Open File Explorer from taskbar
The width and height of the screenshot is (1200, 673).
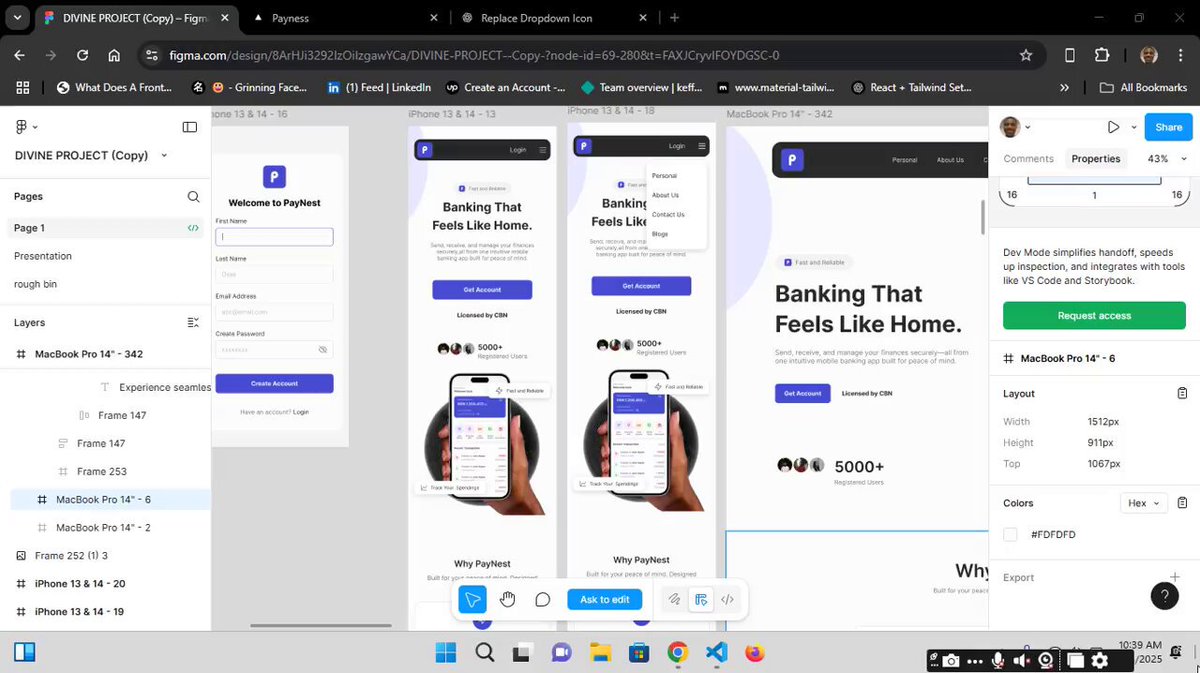tap(600, 653)
